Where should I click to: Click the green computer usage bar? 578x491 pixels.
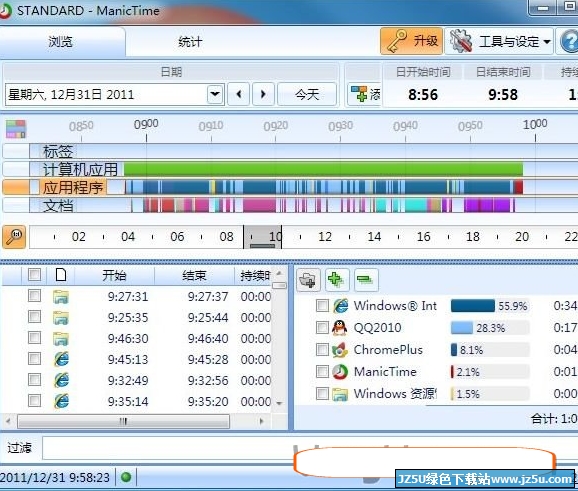click(323, 169)
